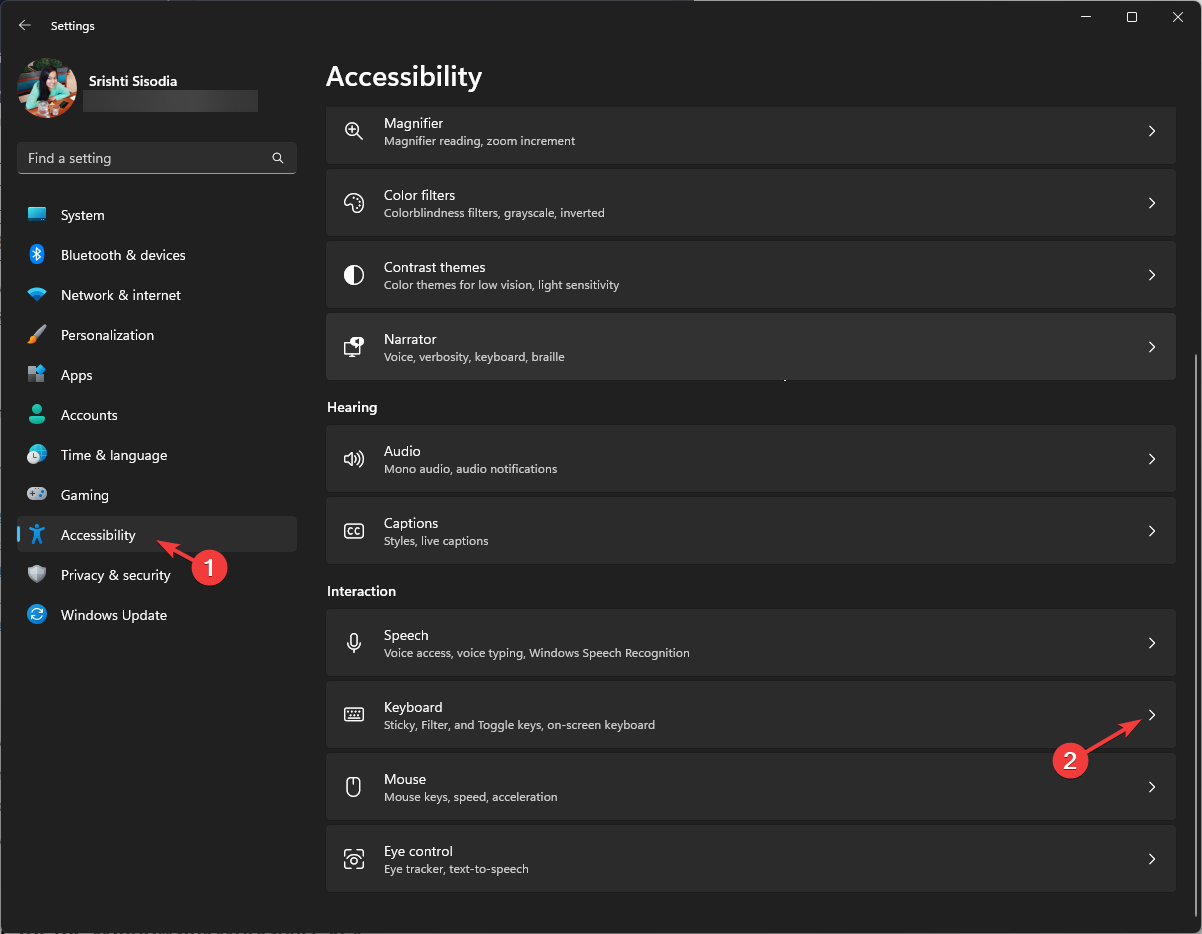Select Accessibility in the sidebar

(98, 535)
